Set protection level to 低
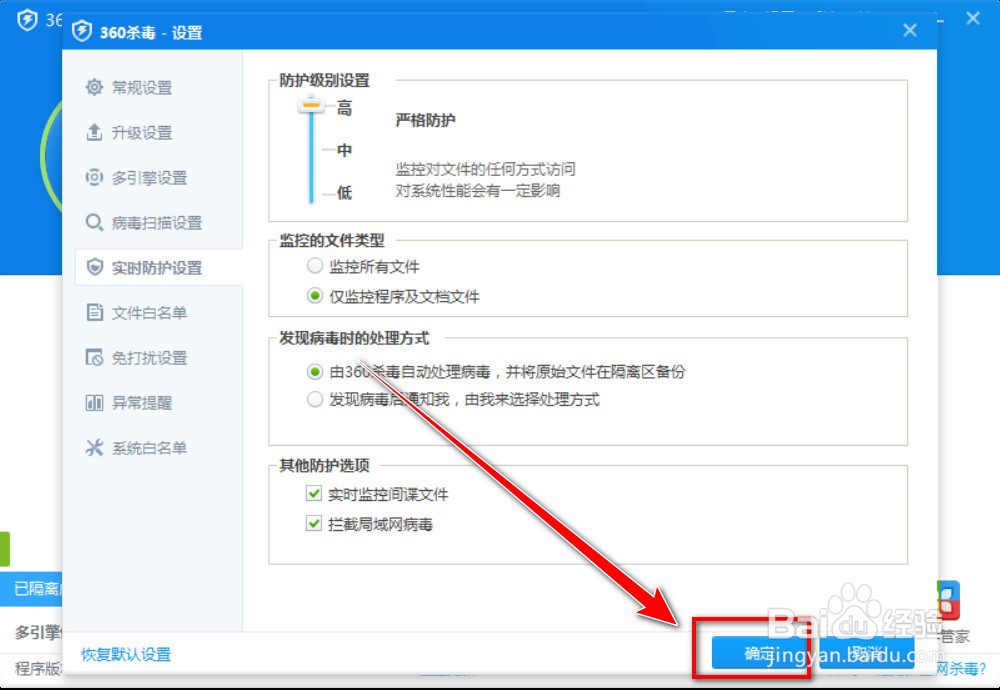This screenshot has width=1000, height=690. pos(344,193)
